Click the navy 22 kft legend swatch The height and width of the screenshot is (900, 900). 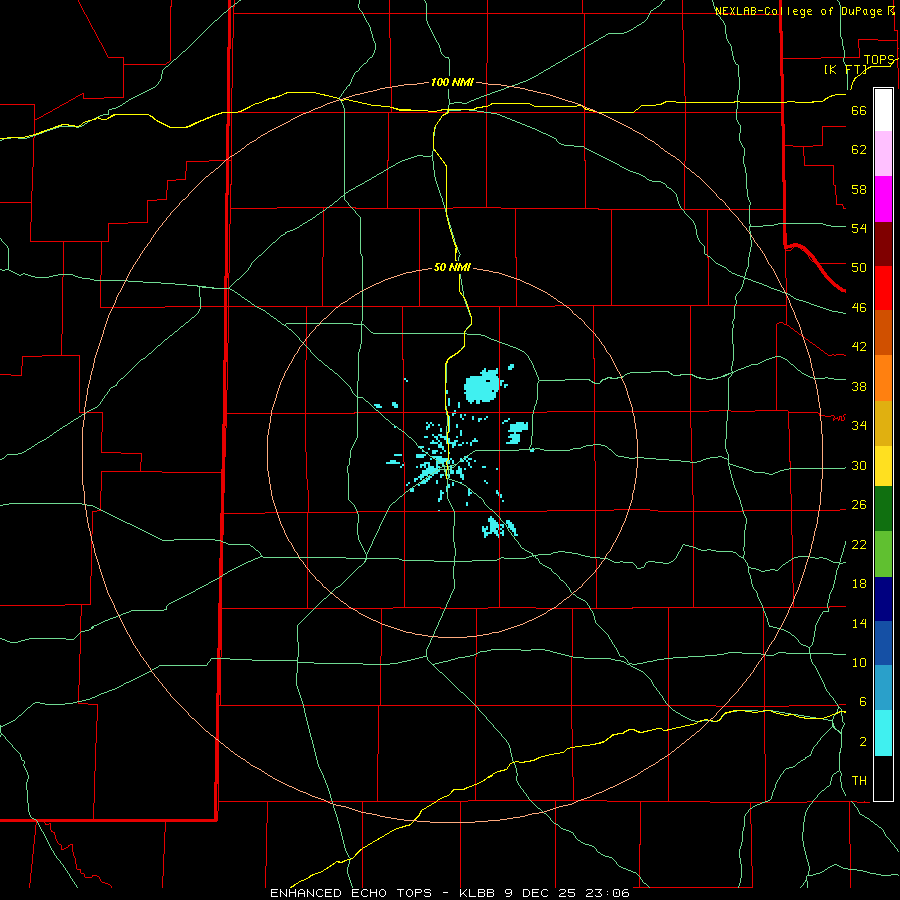(x=883, y=599)
